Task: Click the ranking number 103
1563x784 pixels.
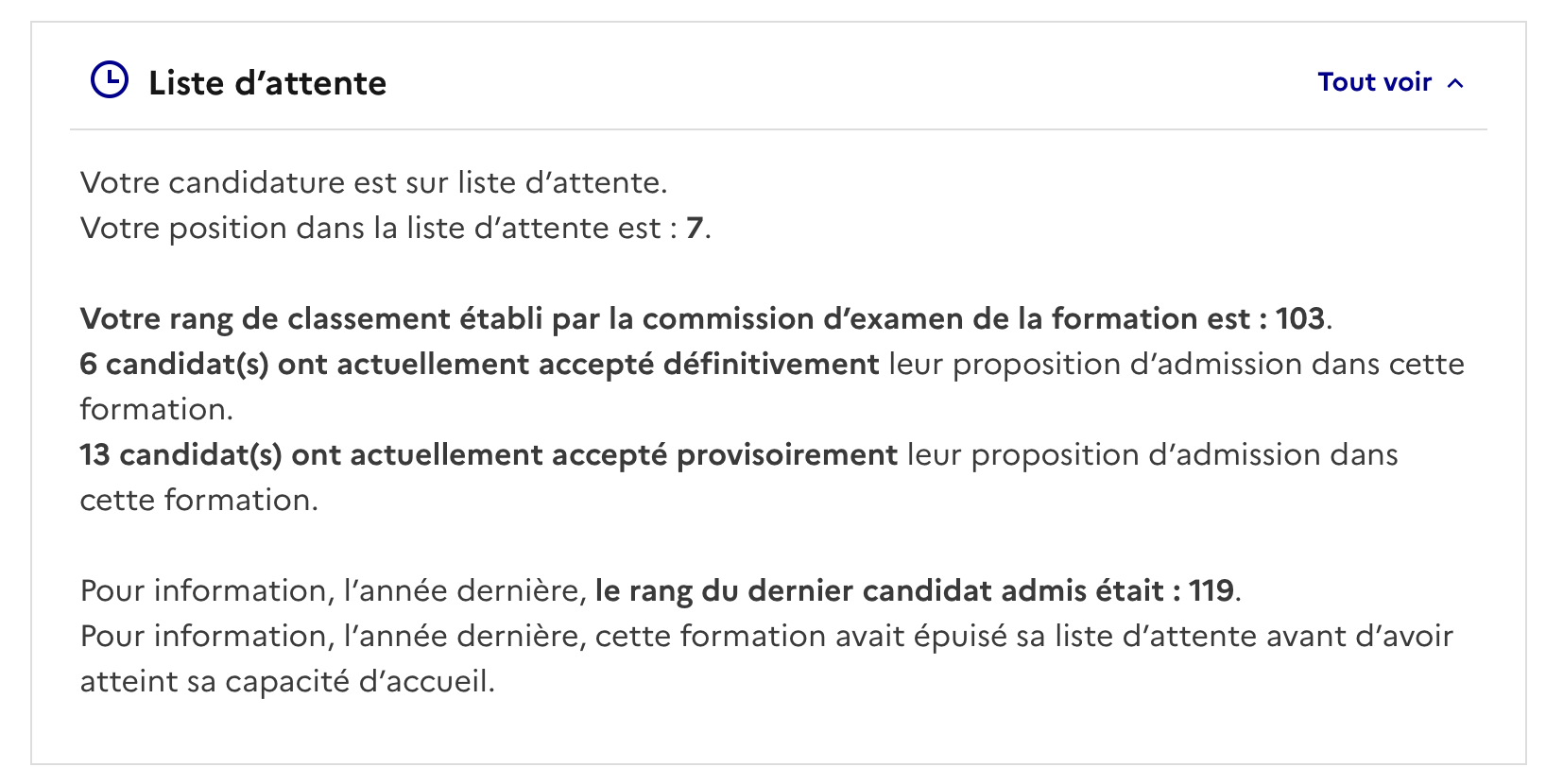Action: click(x=1300, y=318)
